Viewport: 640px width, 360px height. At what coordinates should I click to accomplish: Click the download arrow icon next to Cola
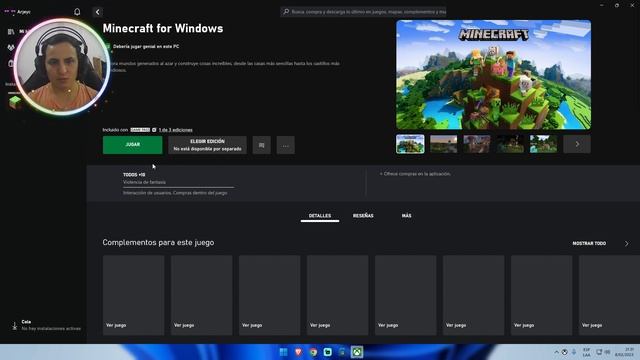(15, 326)
